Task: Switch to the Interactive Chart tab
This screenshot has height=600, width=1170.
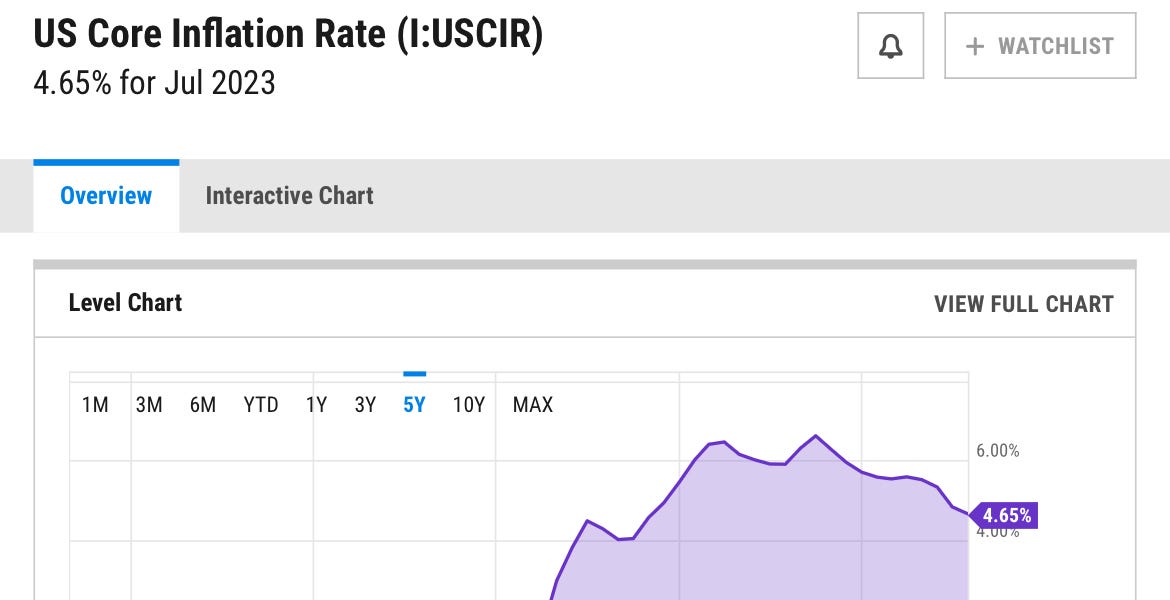Action: click(x=289, y=195)
